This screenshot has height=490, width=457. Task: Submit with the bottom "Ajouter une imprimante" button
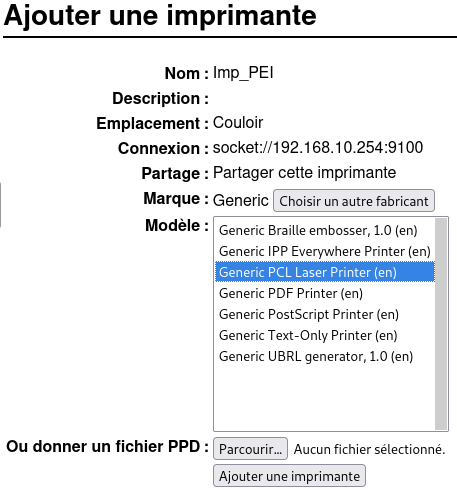[289, 476]
